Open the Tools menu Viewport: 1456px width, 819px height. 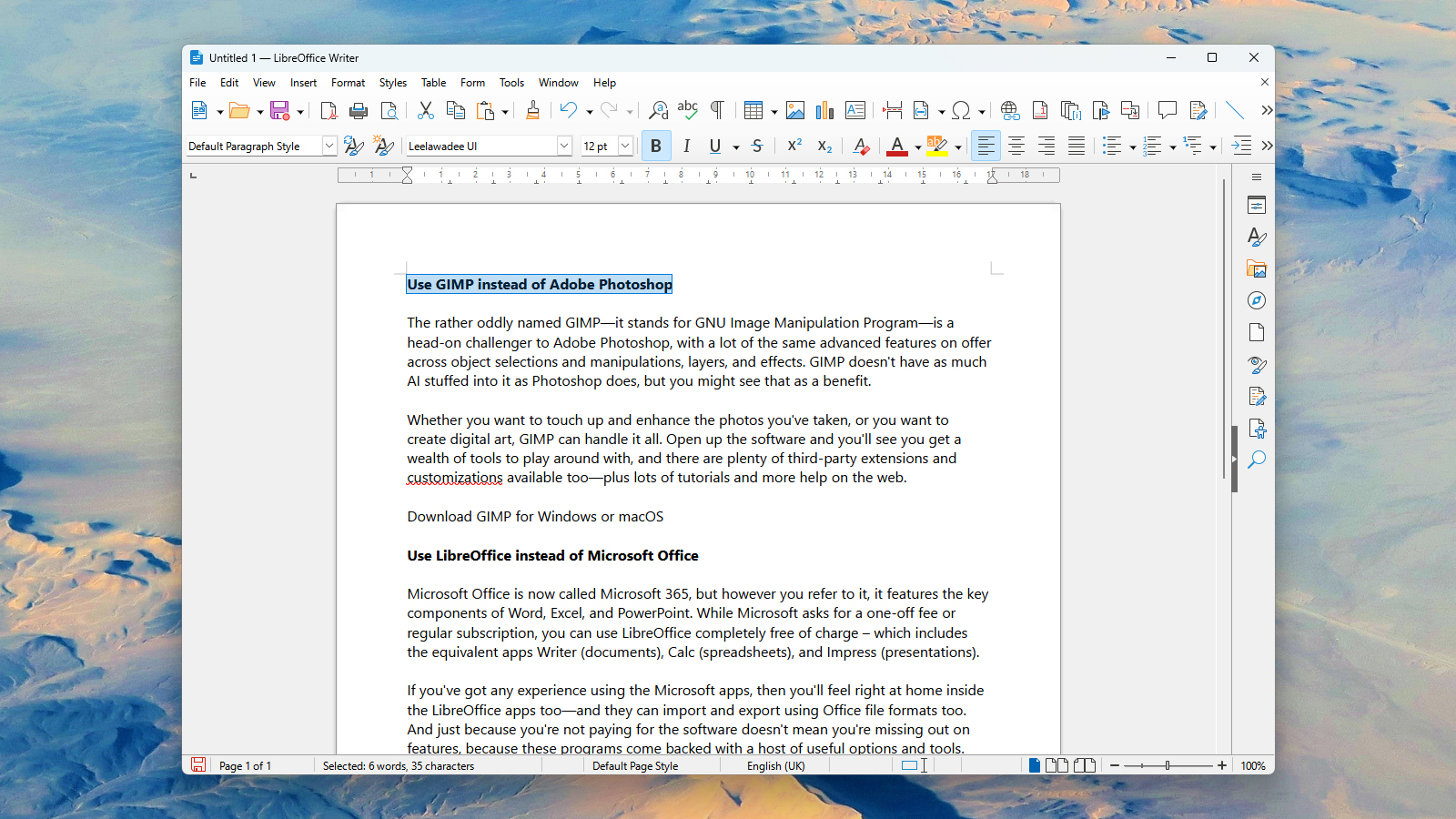(x=511, y=82)
